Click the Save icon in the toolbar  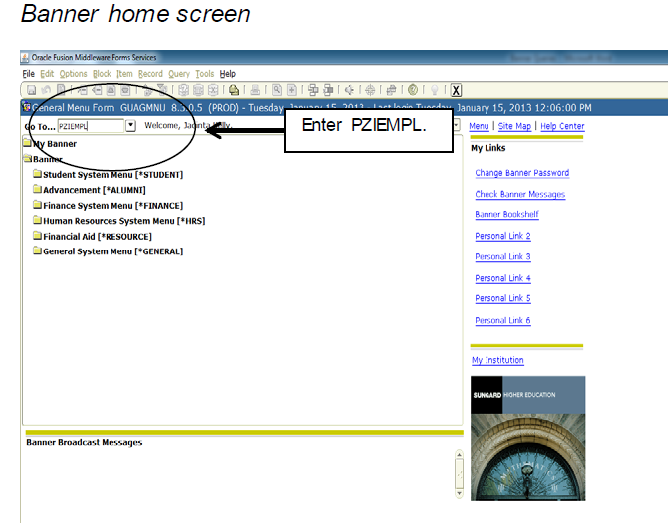tap(33, 90)
